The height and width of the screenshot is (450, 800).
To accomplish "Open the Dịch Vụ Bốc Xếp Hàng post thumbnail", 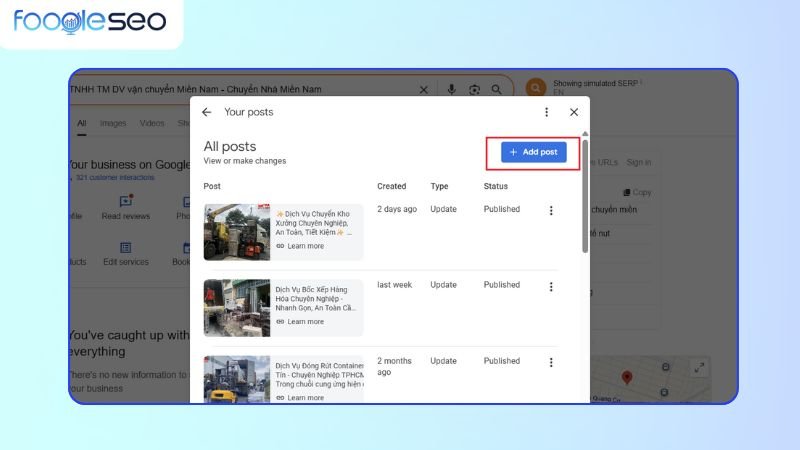I will point(237,307).
